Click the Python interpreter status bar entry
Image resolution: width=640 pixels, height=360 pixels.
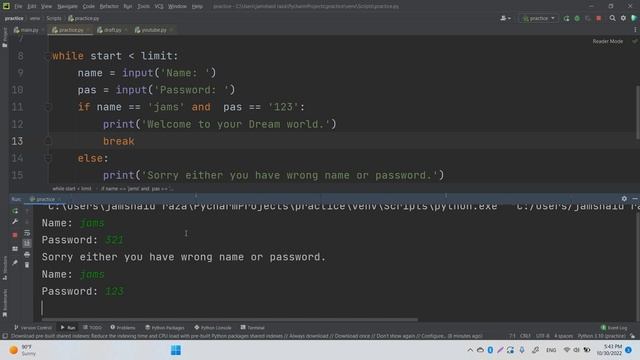601,336
